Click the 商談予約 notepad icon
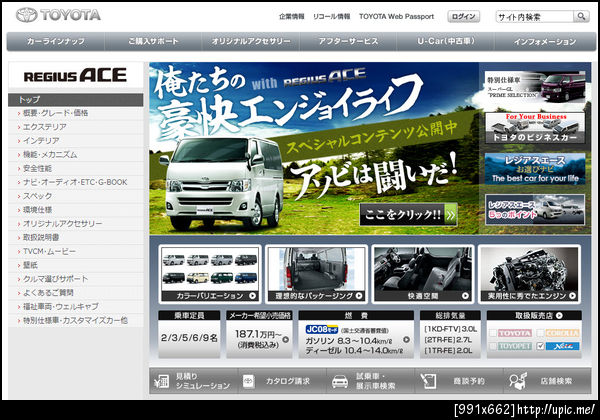600x420 pixels. [428, 381]
